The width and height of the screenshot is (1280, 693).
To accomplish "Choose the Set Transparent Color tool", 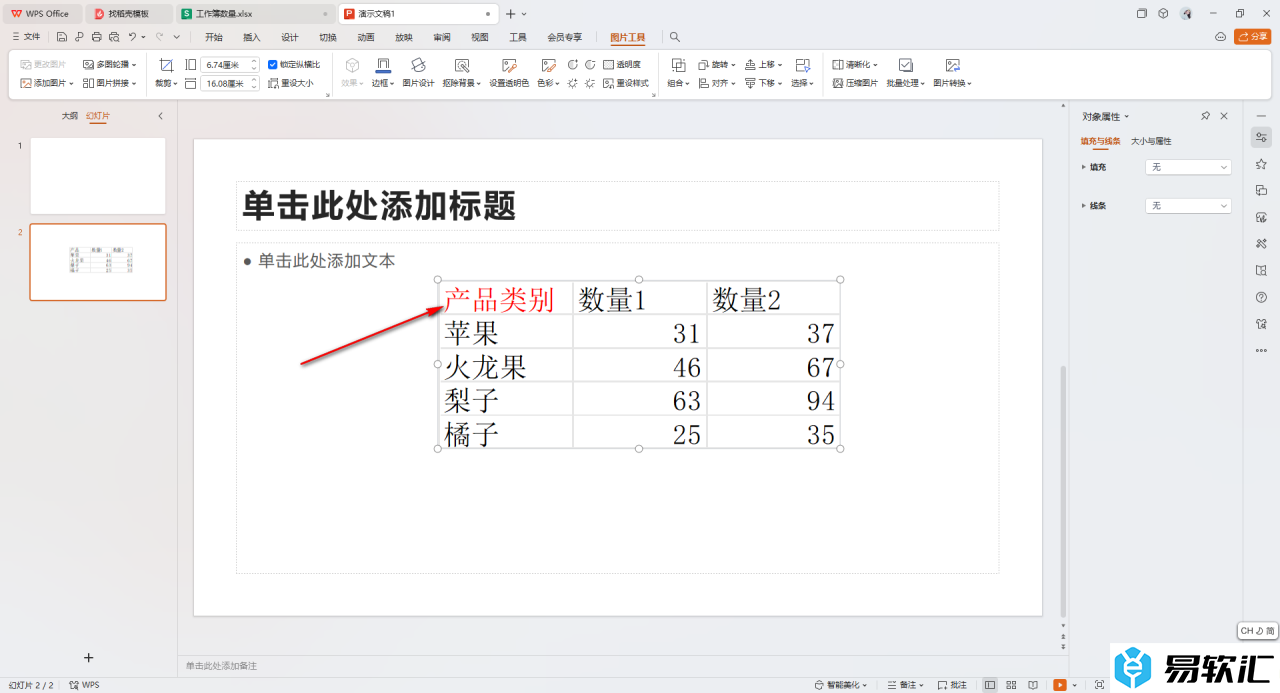I will click(x=509, y=72).
